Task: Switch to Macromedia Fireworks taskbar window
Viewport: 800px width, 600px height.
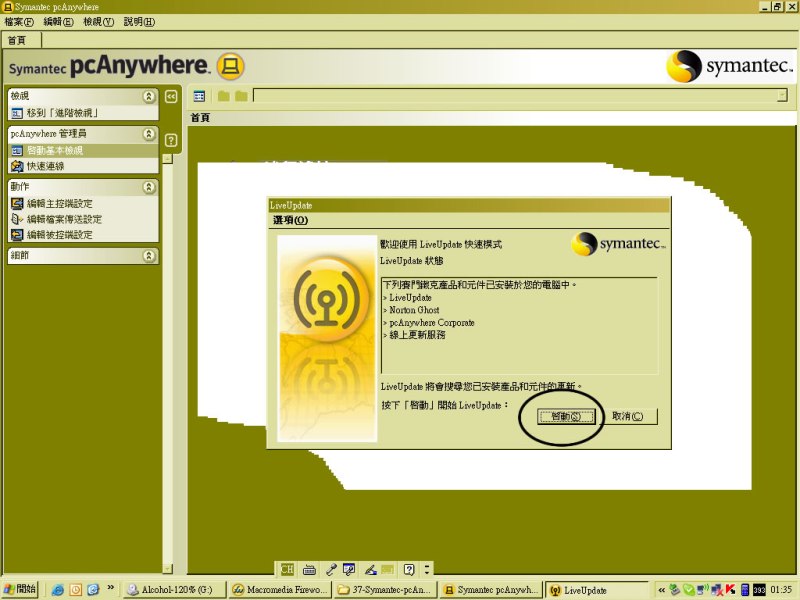Action: (x=280, y=590)
